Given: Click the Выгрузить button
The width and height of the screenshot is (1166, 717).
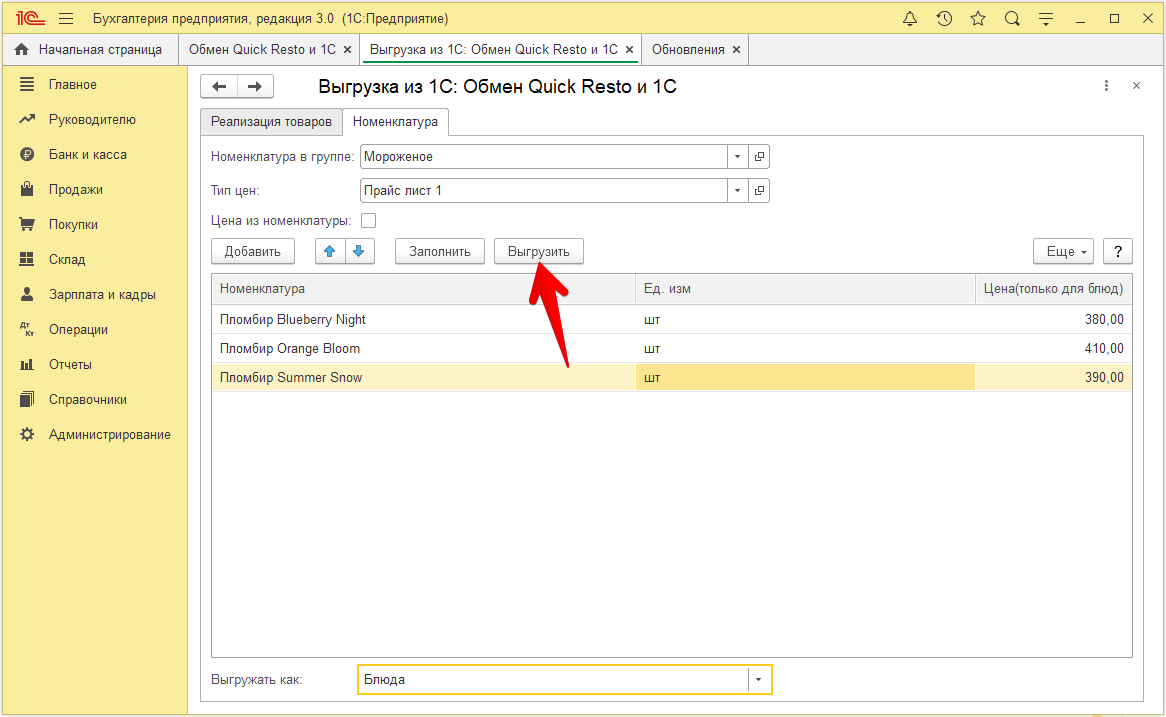Looking at the screenshot, I should [x=538, y=251].
